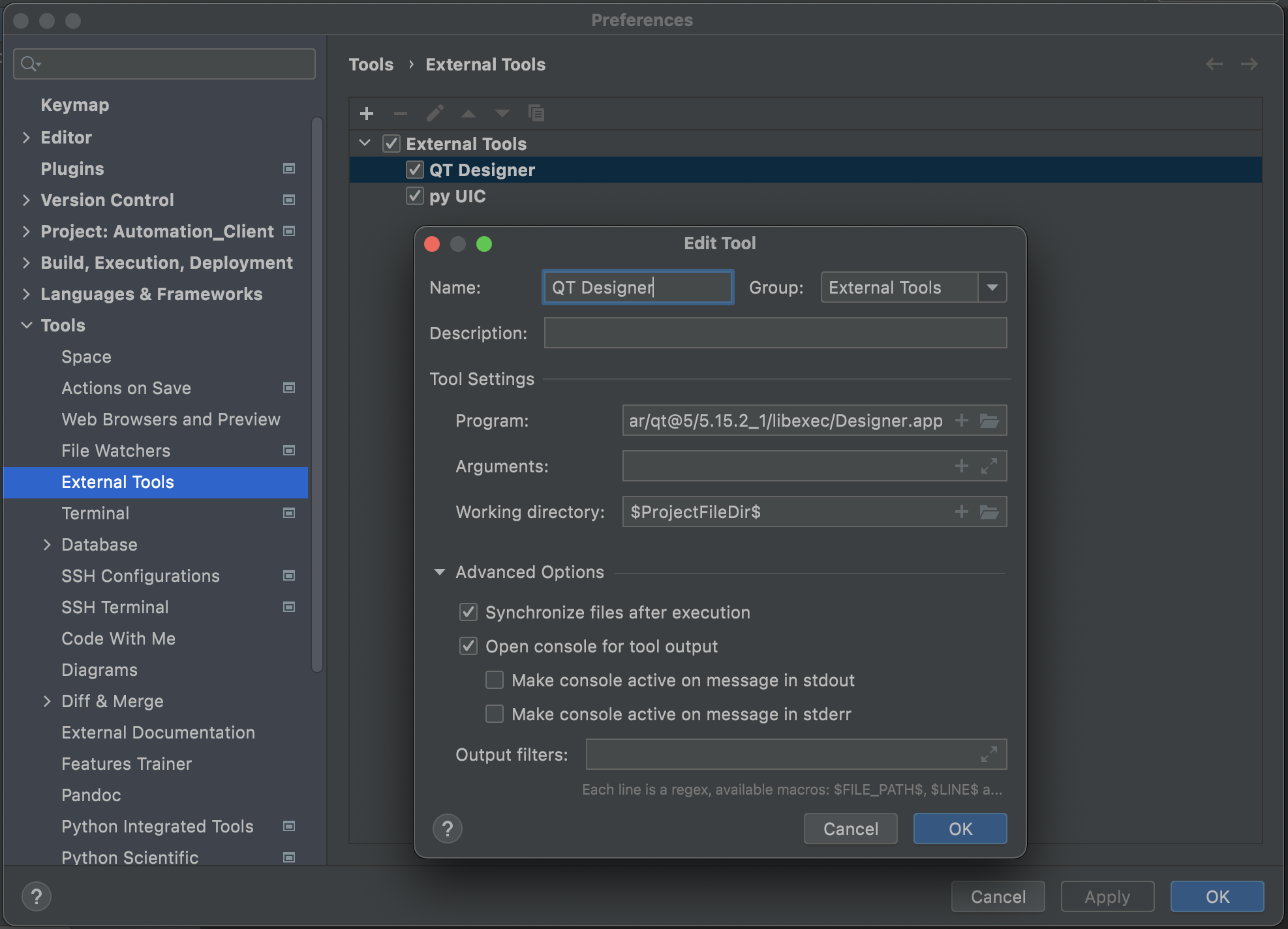1288x929 pixels.
Task: Click project-level icon next to File Watchers
Action: pyautogui.click(x=289, y=450)
